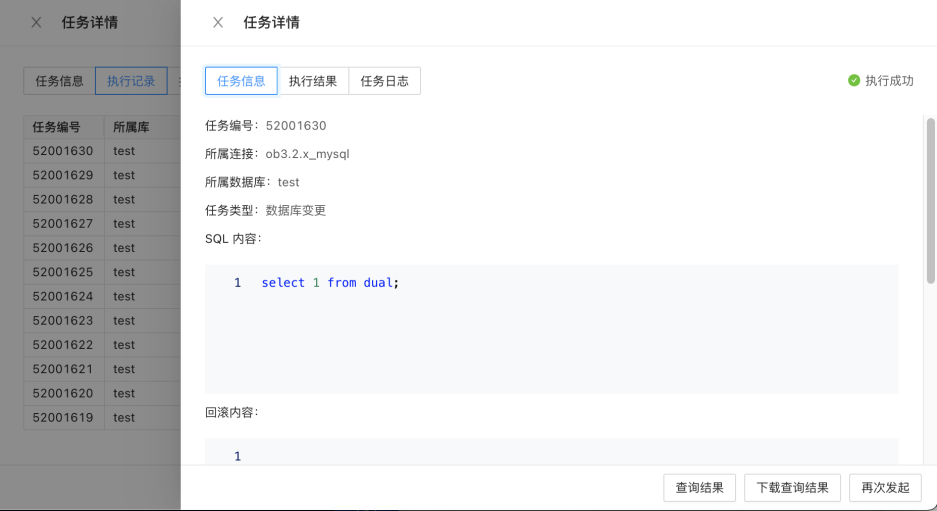Click the 所属库 column header
This screenshot has height=511, width=937.
(x=142, y=127)
